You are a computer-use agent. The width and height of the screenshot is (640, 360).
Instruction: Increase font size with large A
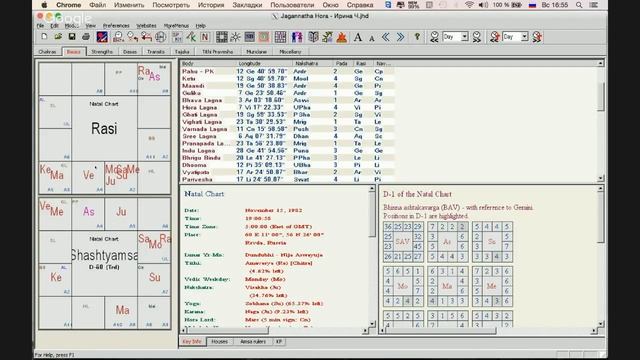[x=358, y=37]
